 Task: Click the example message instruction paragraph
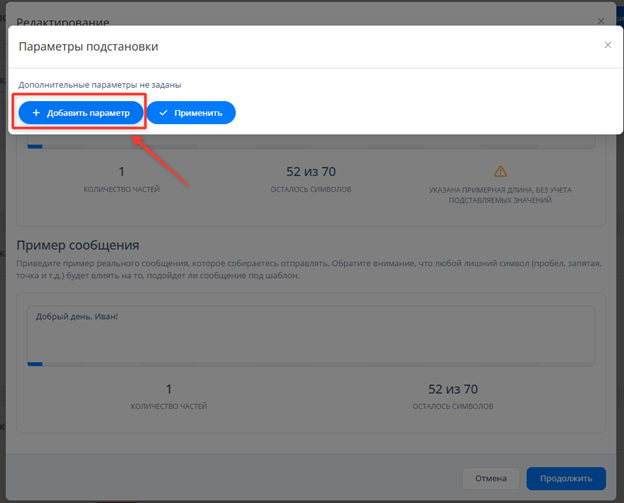click(311, 269)
